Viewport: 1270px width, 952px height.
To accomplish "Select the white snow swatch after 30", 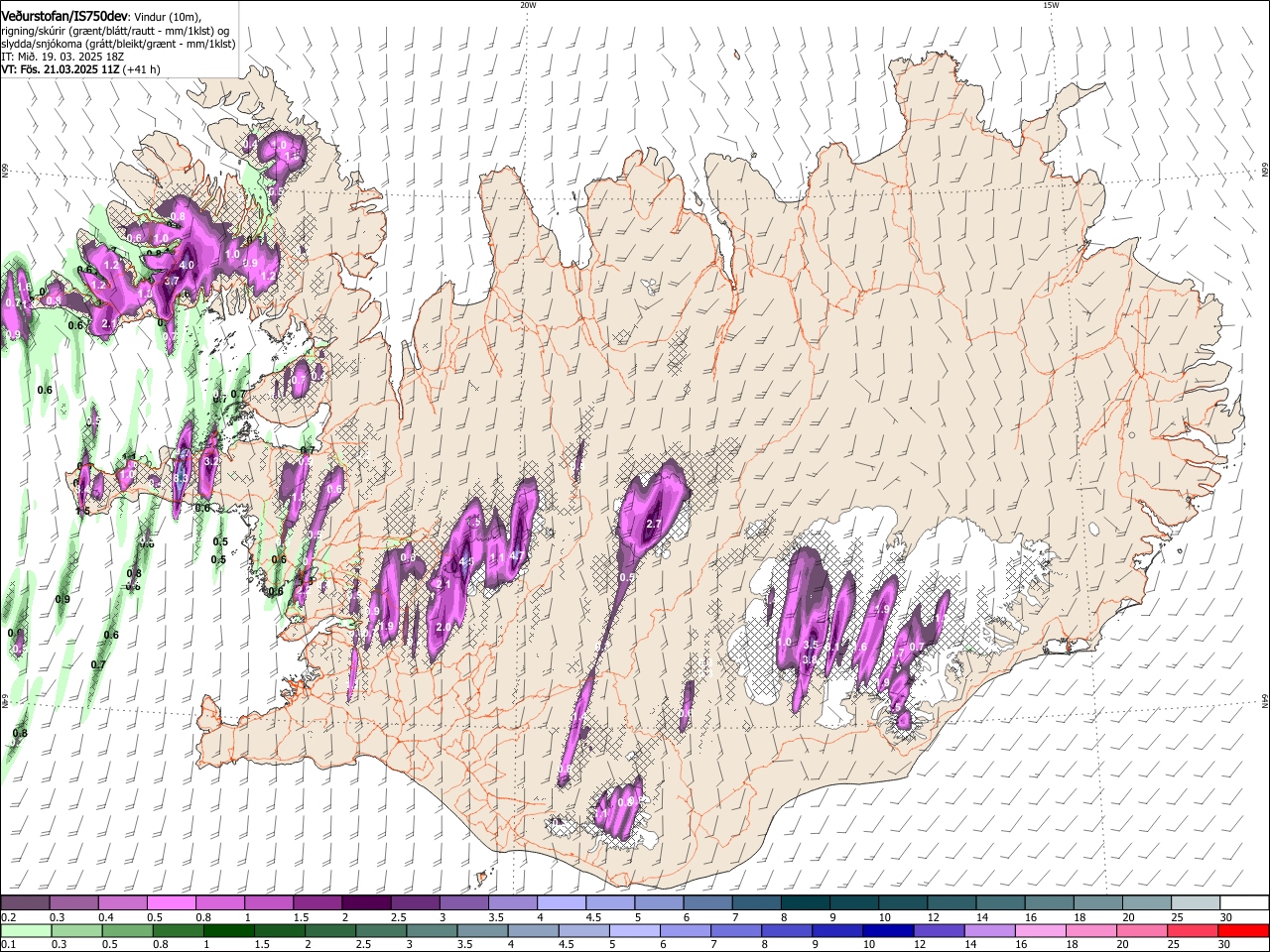I will pyautogui.click(x=1244, y=903).
